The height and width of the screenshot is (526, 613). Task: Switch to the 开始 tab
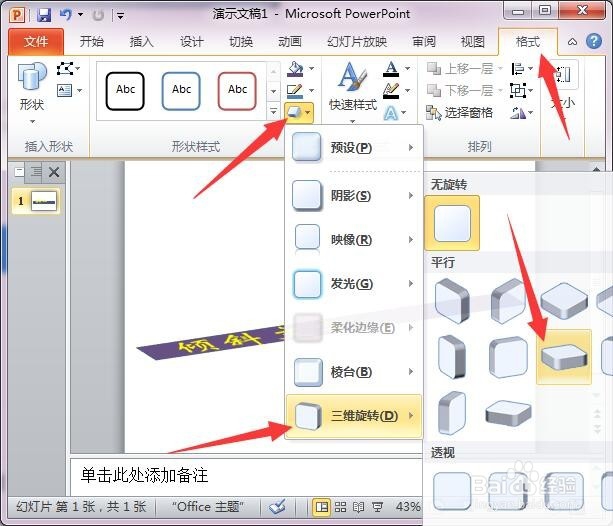(x=92, y=41)
